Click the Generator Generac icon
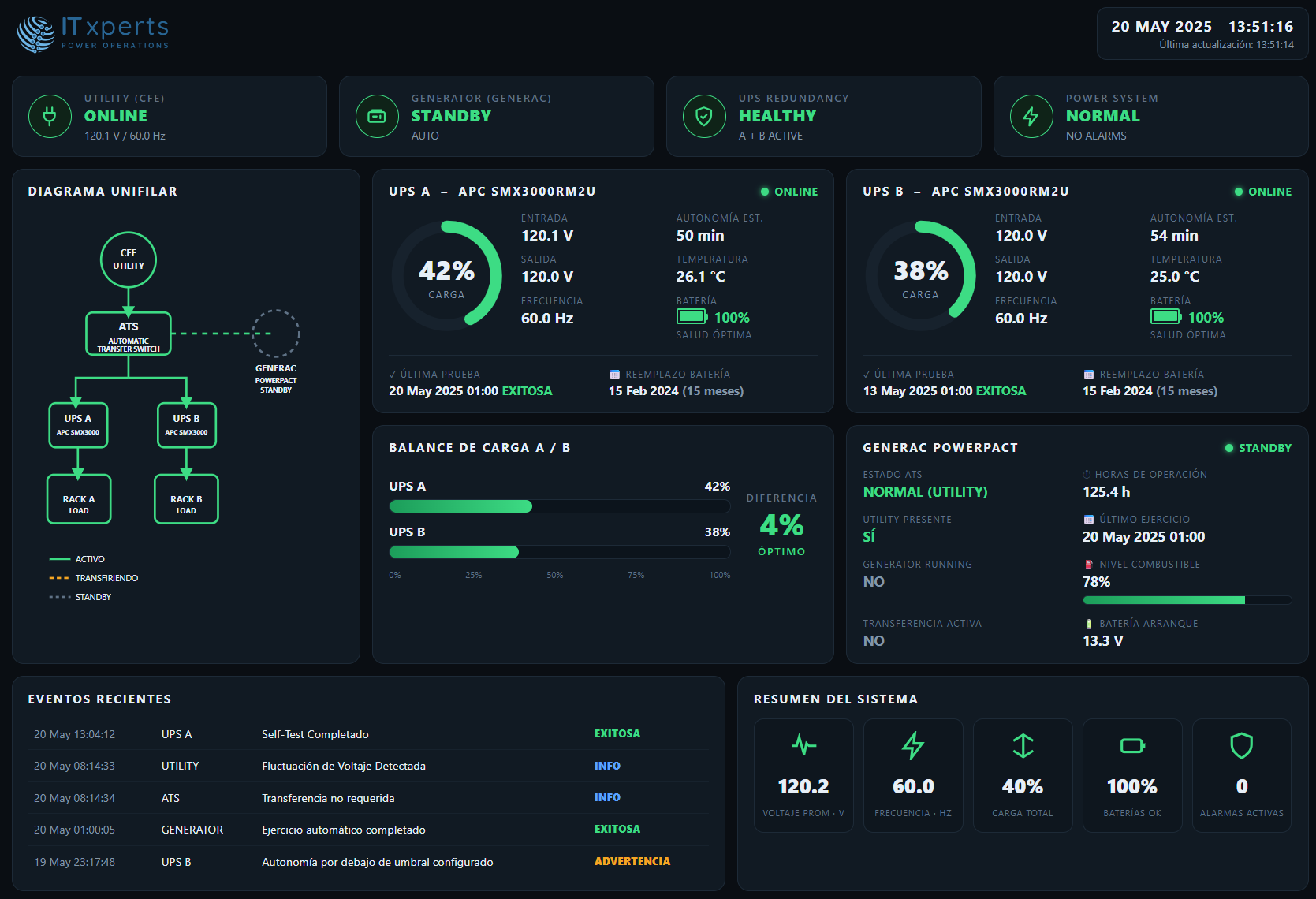Image resolution: width=1316 pixels, height=899 pixels. click(x=377, y=117)
